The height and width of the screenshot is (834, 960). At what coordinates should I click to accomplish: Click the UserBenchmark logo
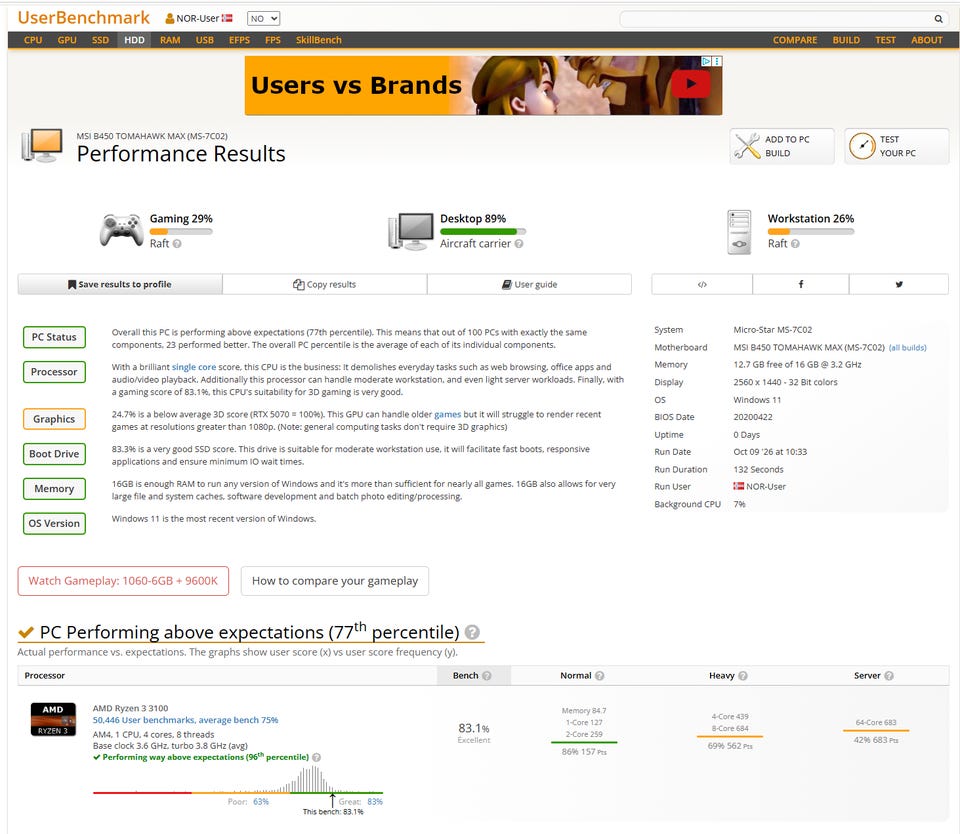(x=84, y=18)
